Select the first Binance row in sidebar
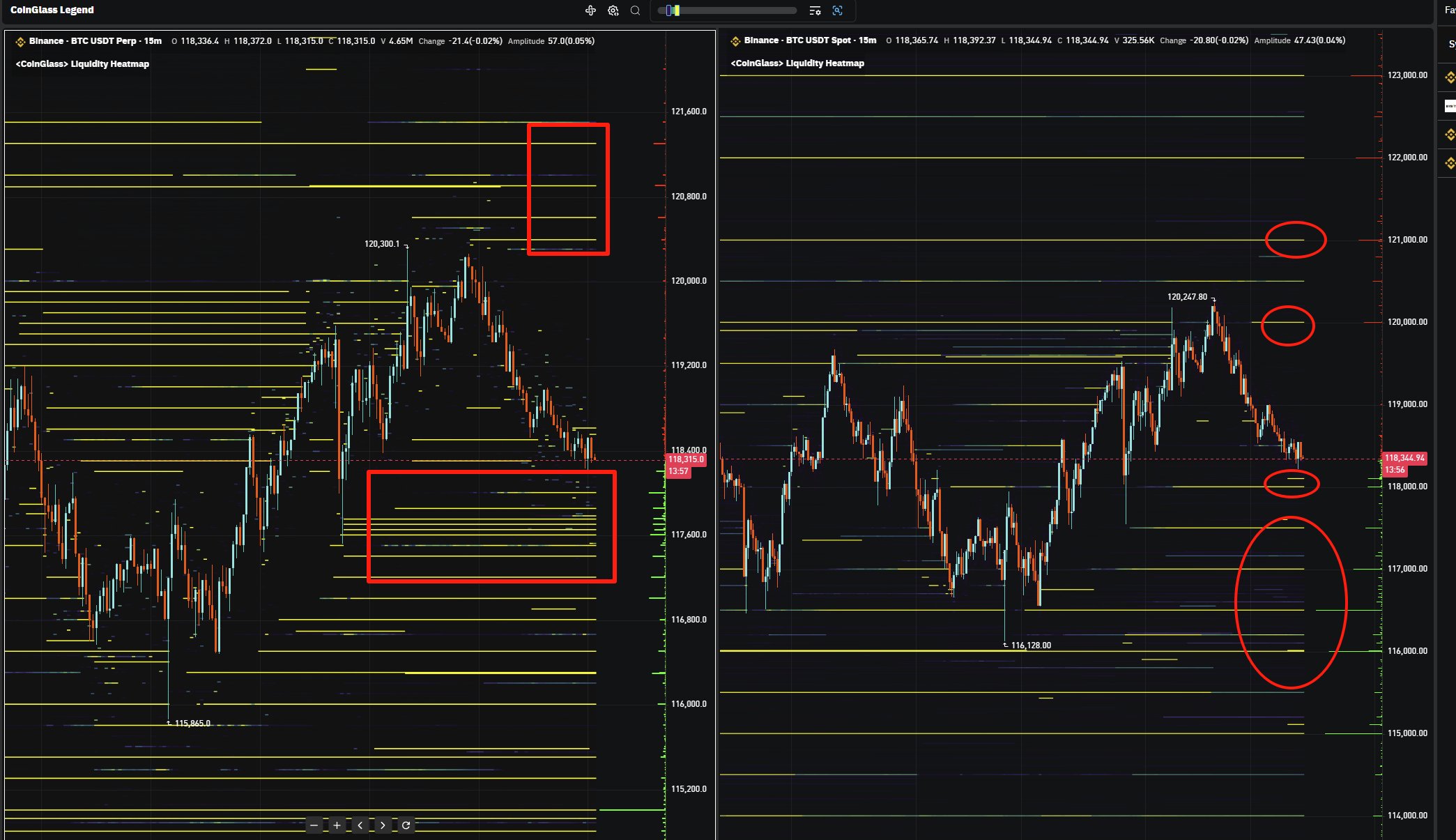 click(x=1450, y=77)
